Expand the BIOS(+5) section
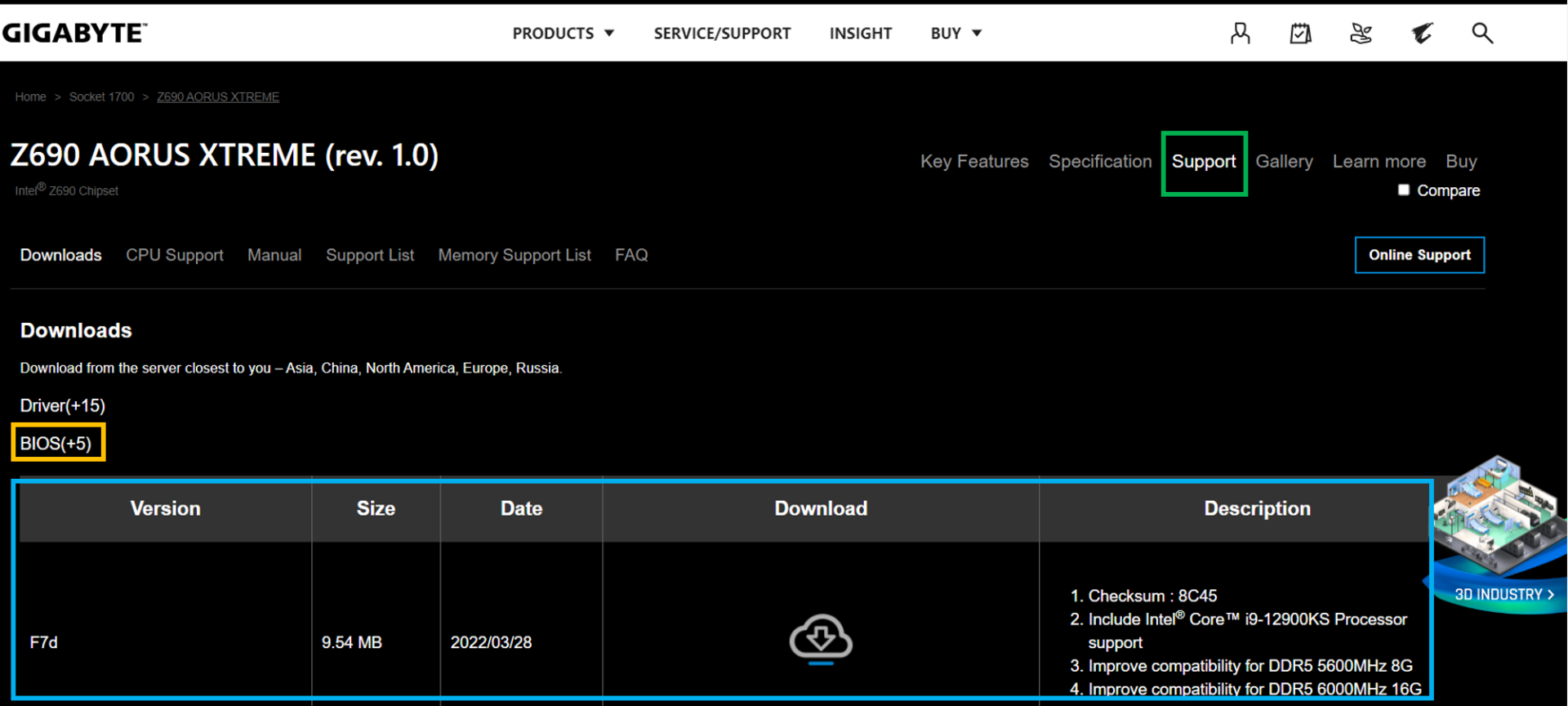 point(56,443)
